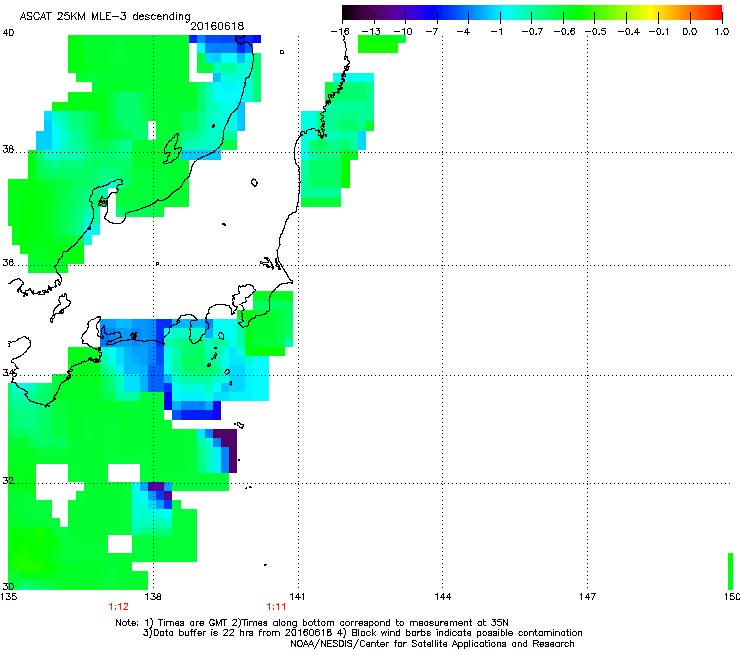Click the latitude label '30'
The image size is (740, 650).
(8, 586)
